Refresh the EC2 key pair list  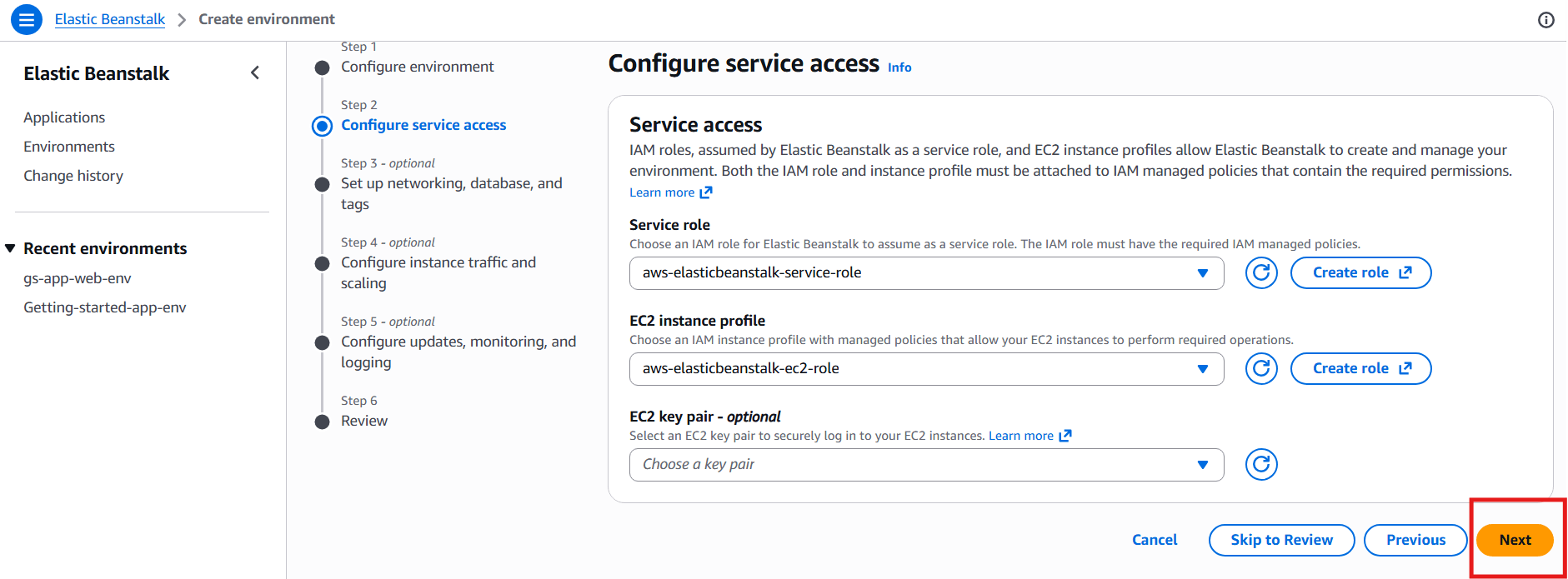click(x=1261, y=465)
